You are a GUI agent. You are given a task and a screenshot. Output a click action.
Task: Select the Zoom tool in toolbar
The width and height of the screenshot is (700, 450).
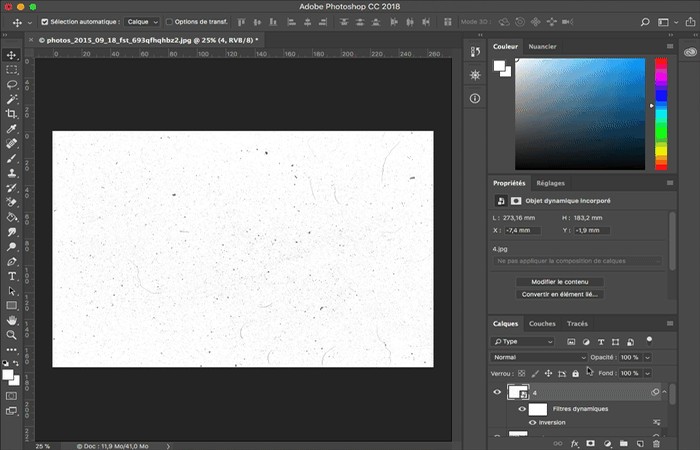12,335
